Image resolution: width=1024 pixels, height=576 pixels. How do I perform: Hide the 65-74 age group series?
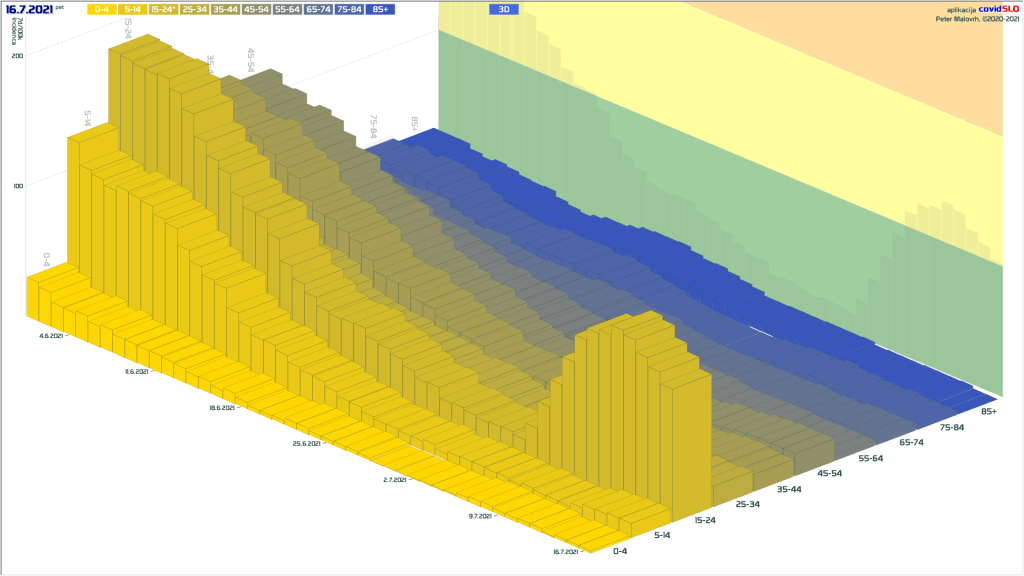318,9
